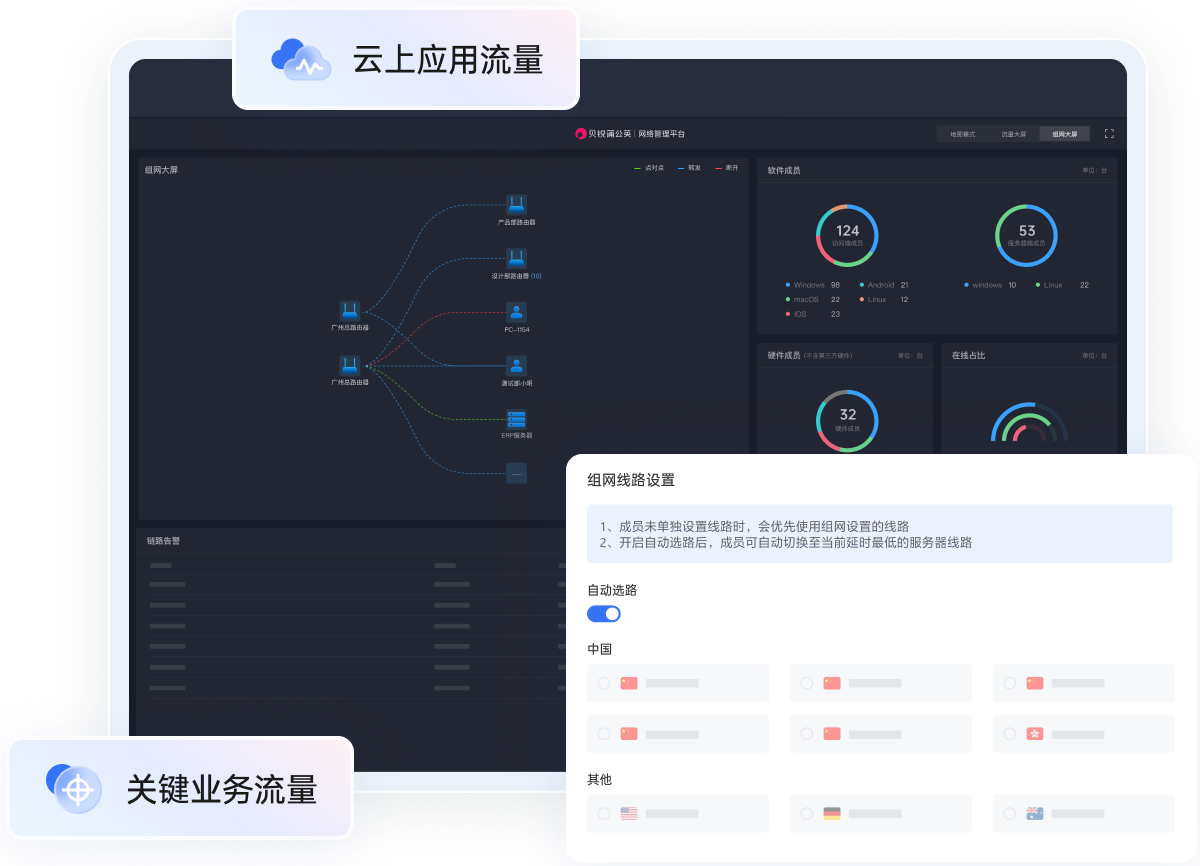1200x866 pixels.
Task: Select the Hong Kong flag line radio button
Action: [x=1010, y=734]
